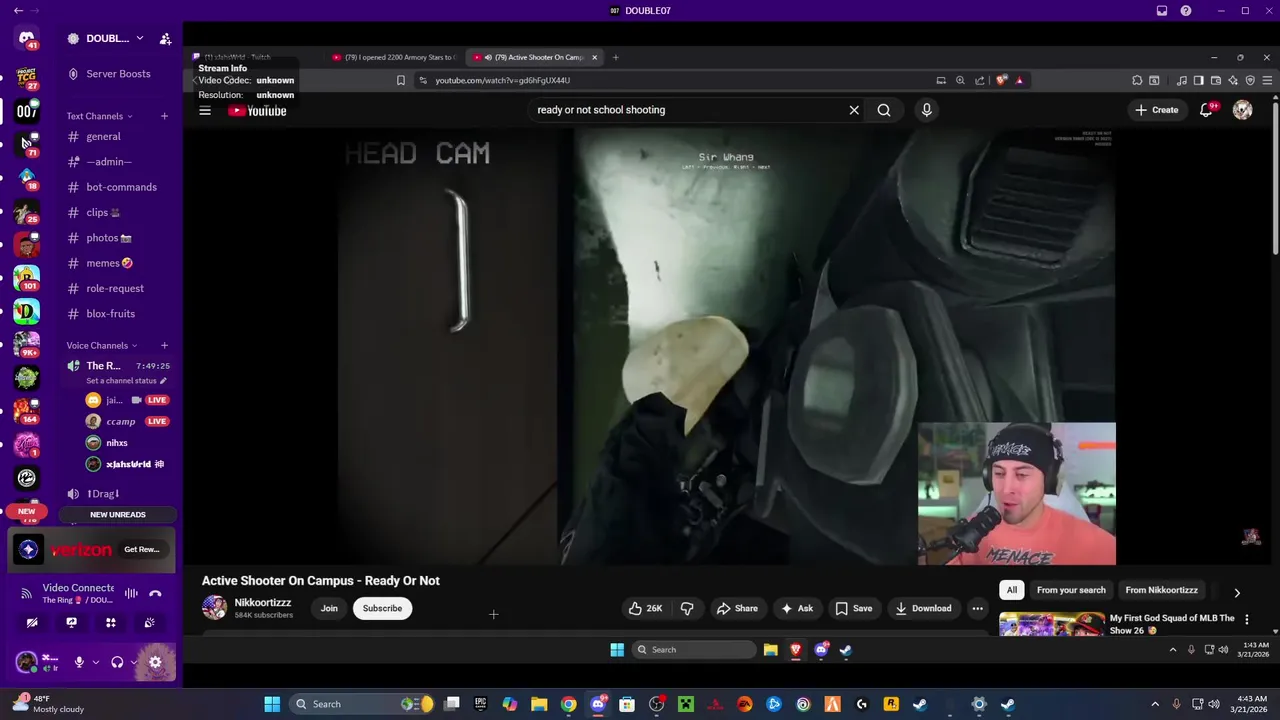
Task: Clear the YouTube search text
Action: tap(854, 110)
